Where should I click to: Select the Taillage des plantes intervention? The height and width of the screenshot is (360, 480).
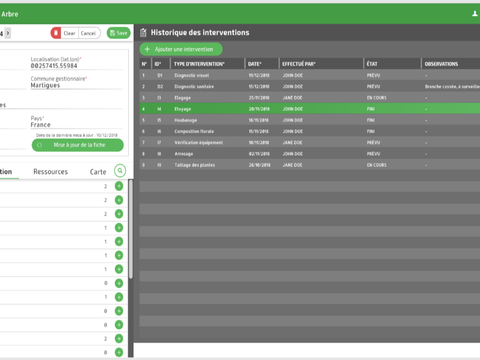(310, 165)
